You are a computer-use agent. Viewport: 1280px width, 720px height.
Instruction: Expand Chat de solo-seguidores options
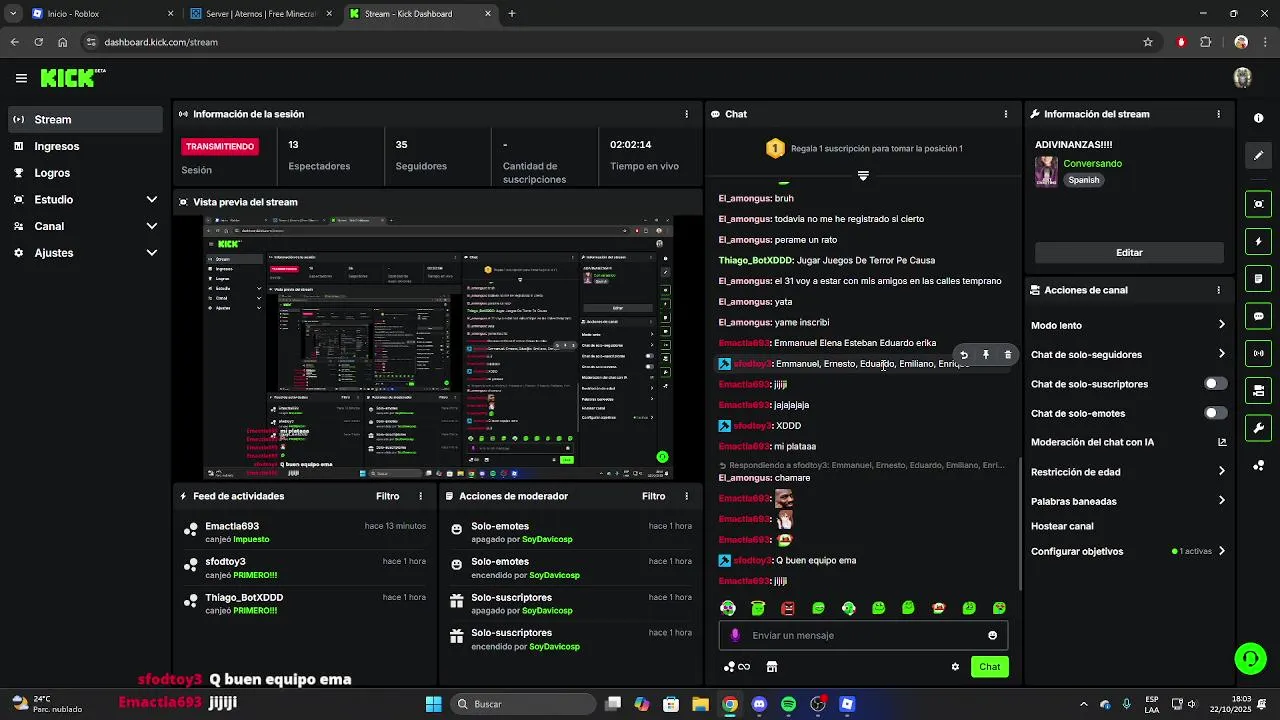click(1221, 354)
